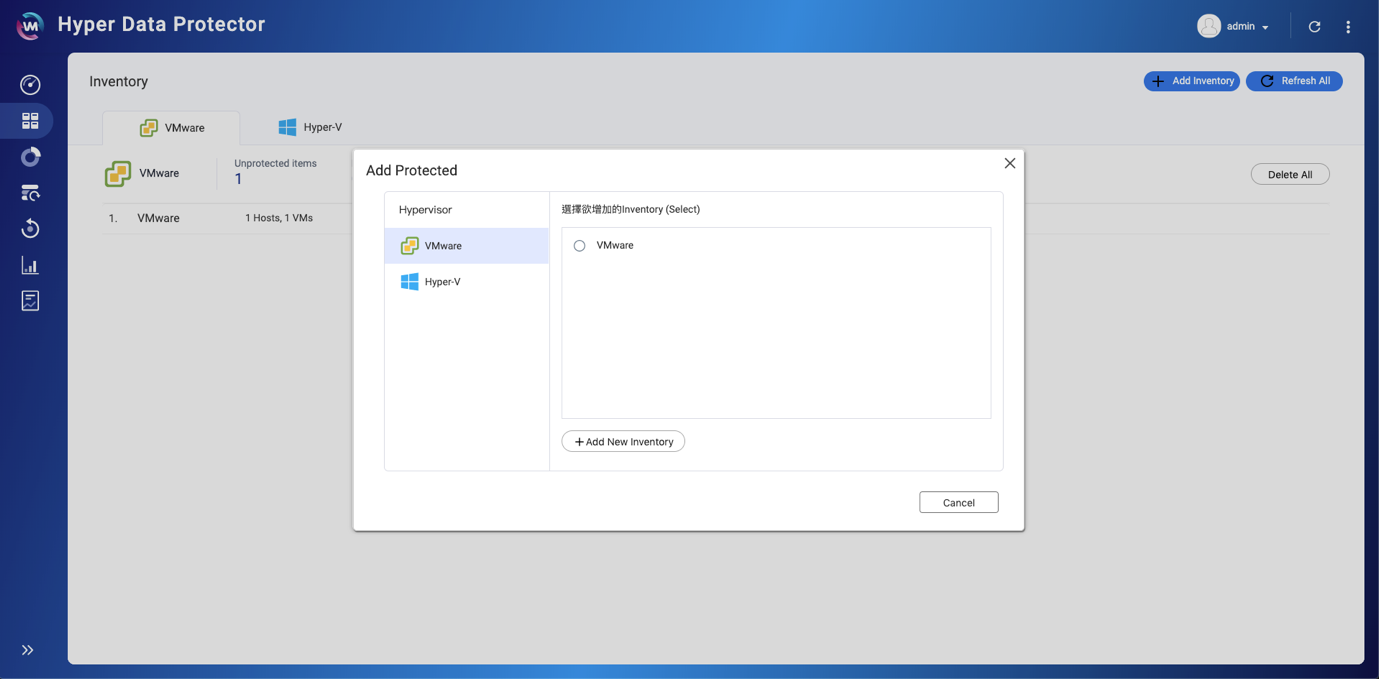
Task: Expand the sidebar with double chevron
Action: [x=28, y=650]
